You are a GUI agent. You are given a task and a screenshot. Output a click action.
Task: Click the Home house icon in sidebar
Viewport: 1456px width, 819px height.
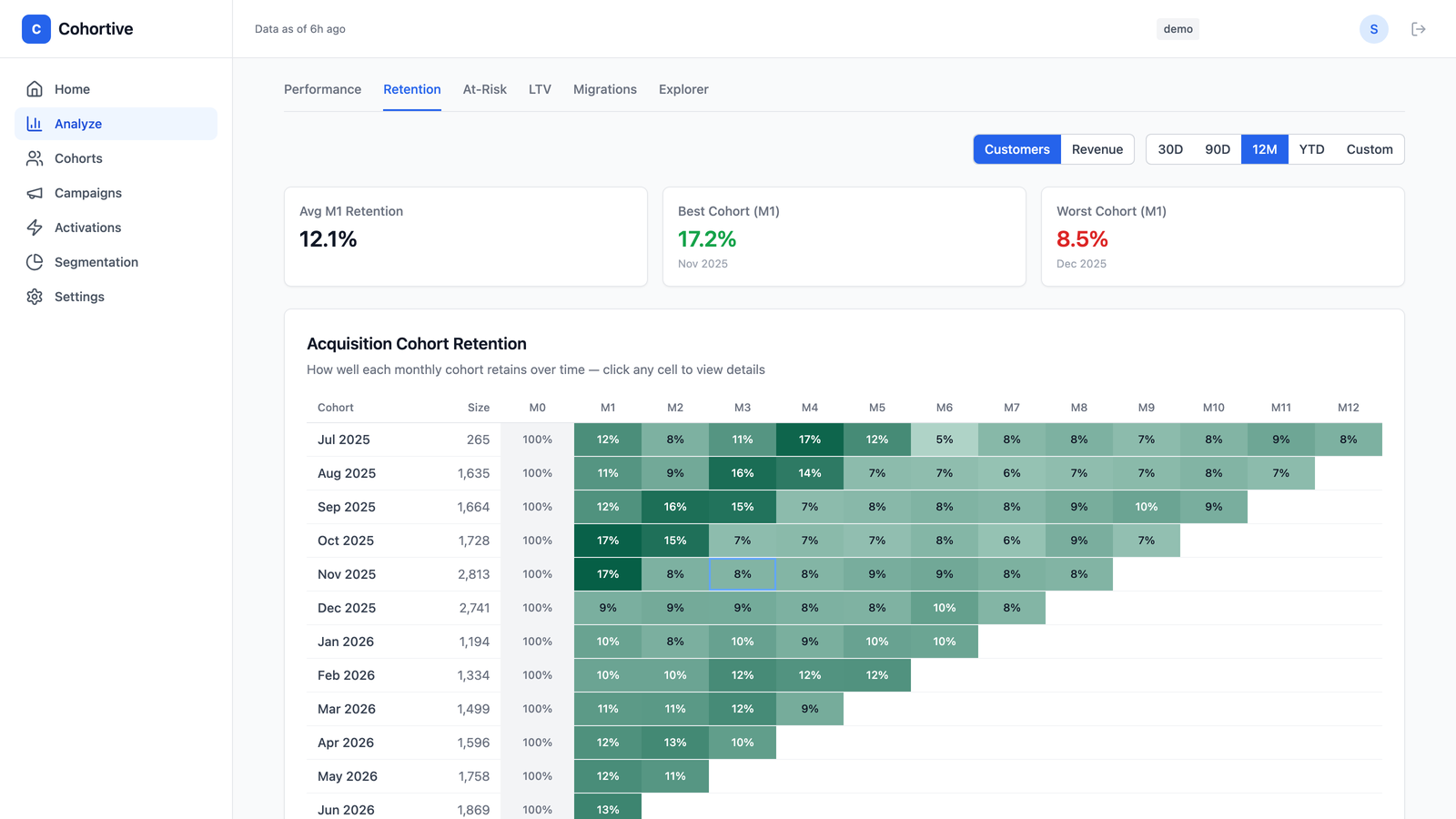tap(35, 89)
